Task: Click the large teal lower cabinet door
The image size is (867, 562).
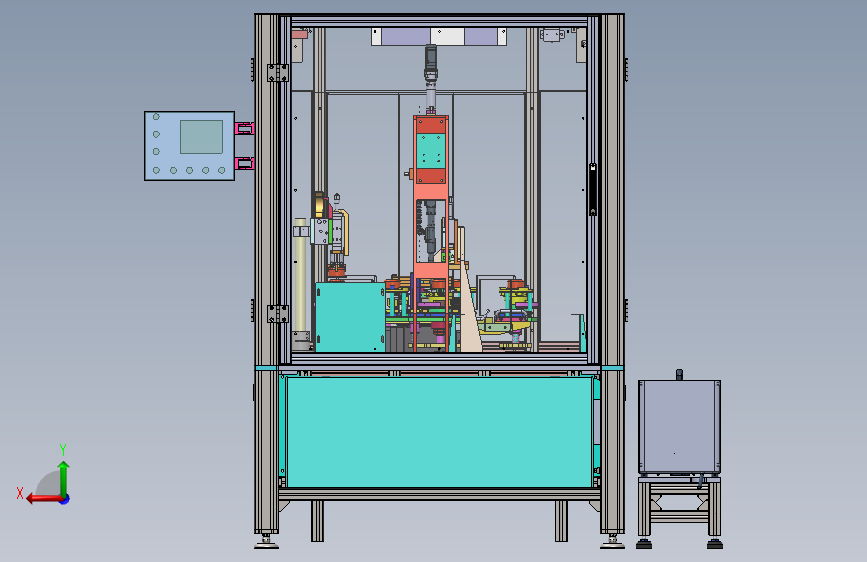Action: pyautogui.click(x=439, y=432)
